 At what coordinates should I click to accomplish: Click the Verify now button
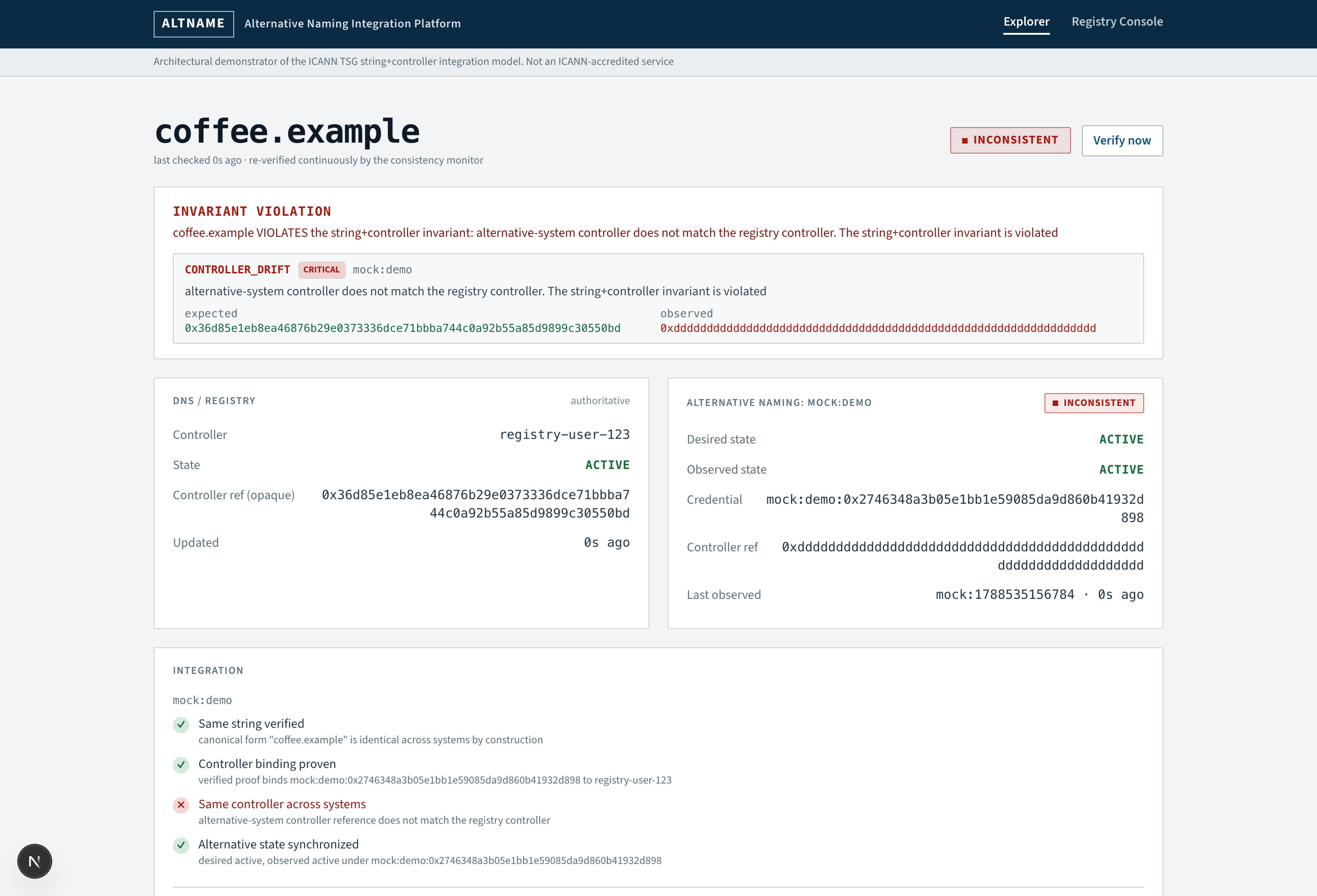[x=1122, y=140]
